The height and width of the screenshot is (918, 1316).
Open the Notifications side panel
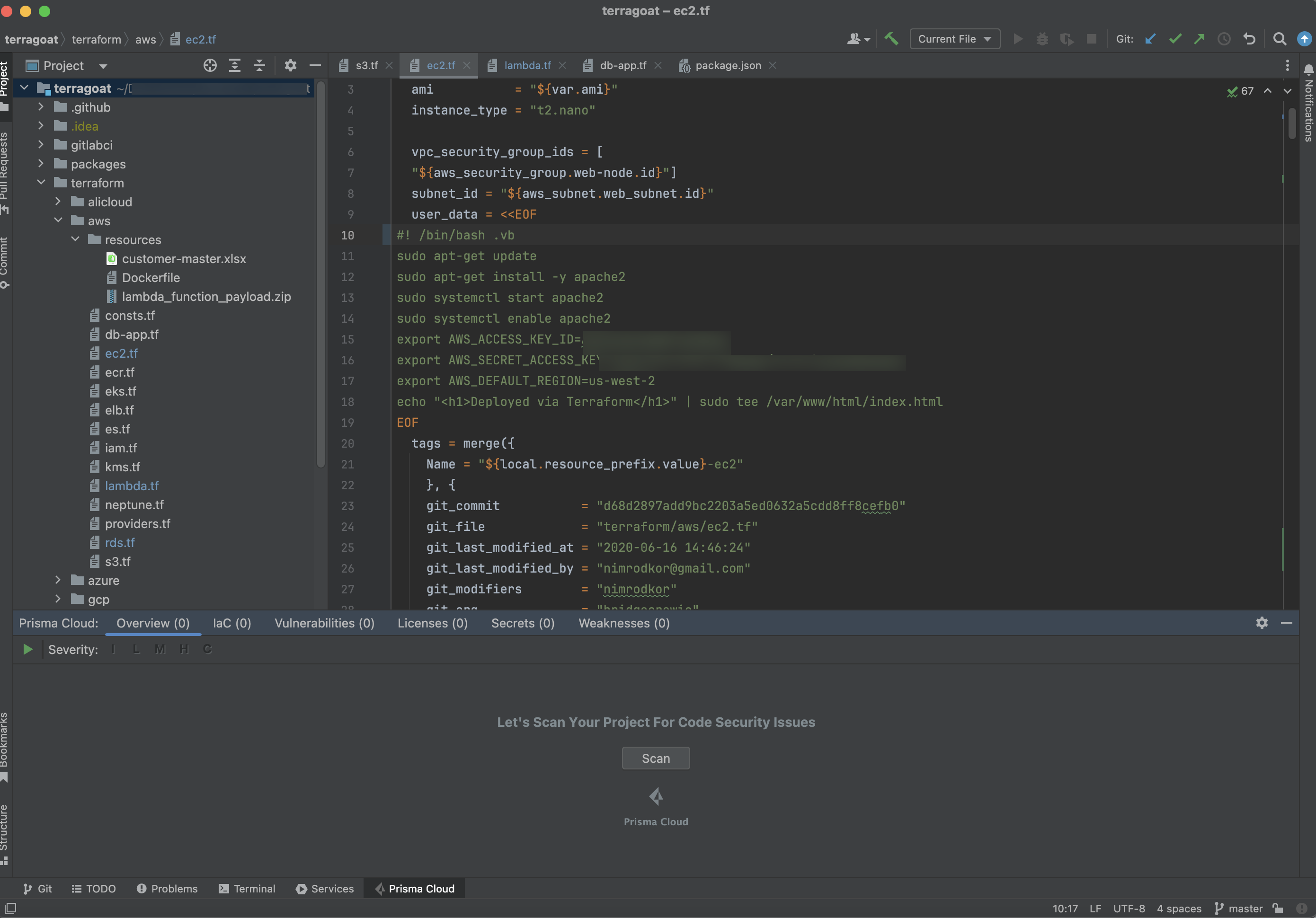coord(1308,103)
